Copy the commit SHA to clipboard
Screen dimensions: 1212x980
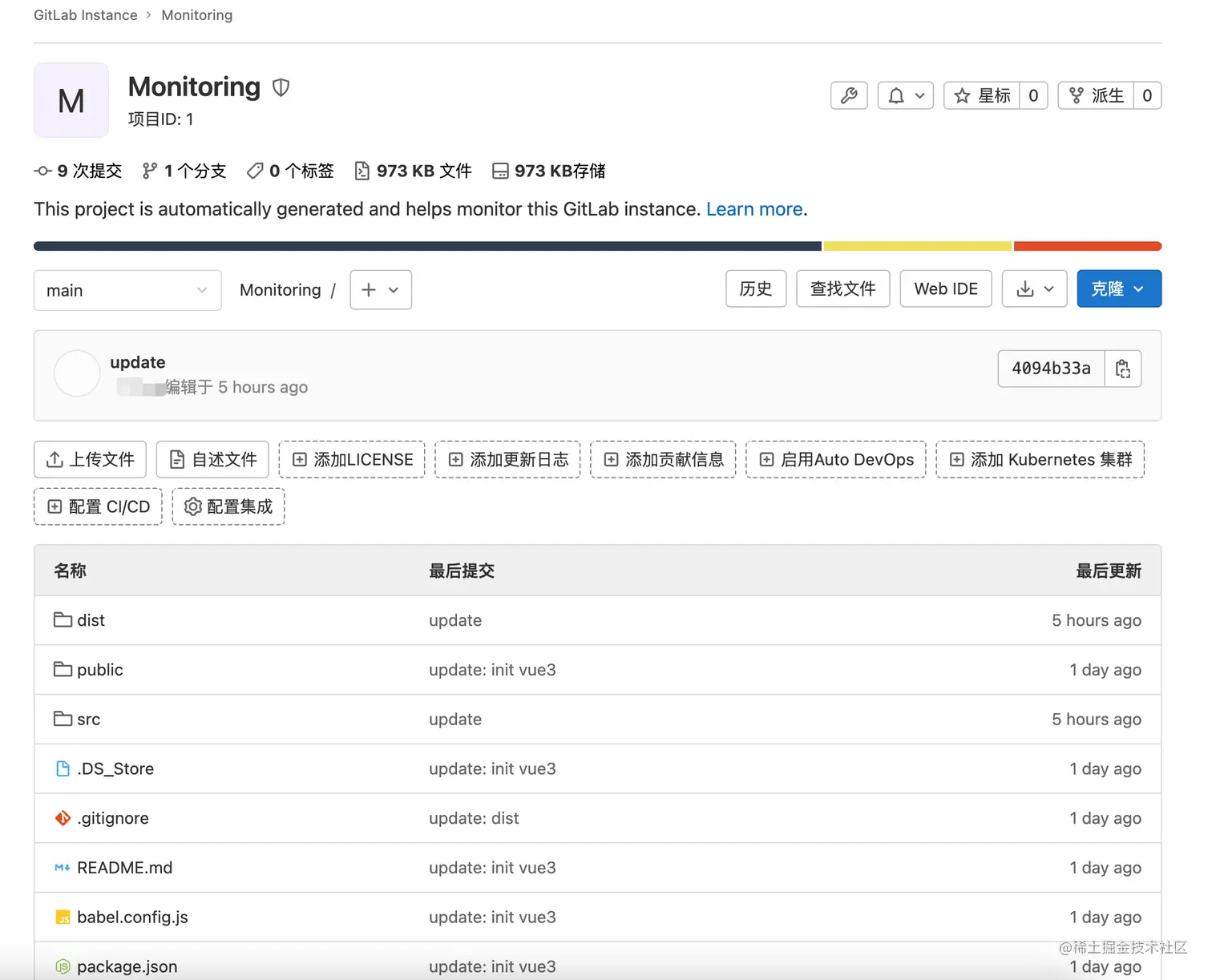click(x=1123, y=369)
